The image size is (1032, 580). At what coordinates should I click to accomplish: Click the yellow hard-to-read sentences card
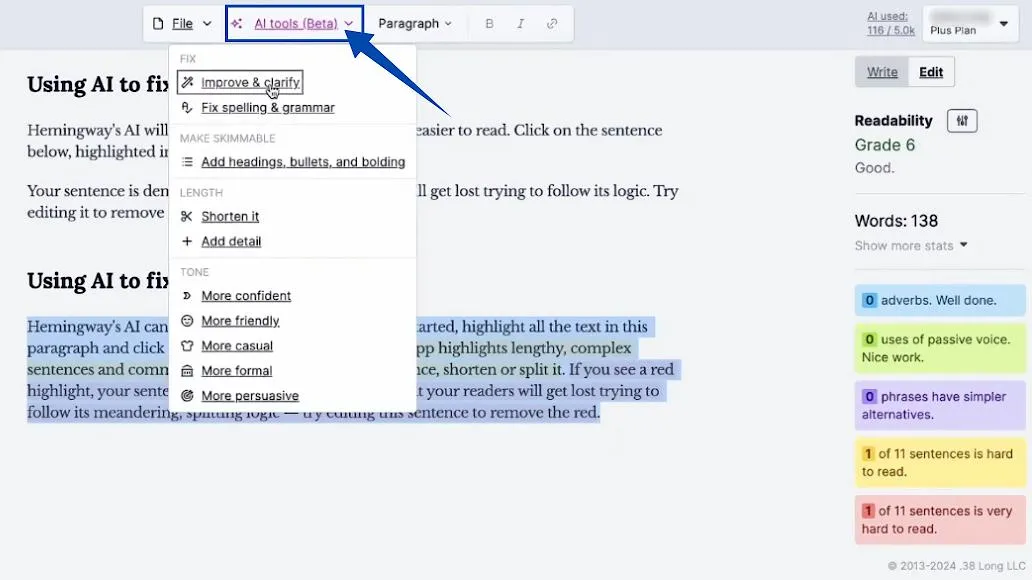click(x=938, y=461)
